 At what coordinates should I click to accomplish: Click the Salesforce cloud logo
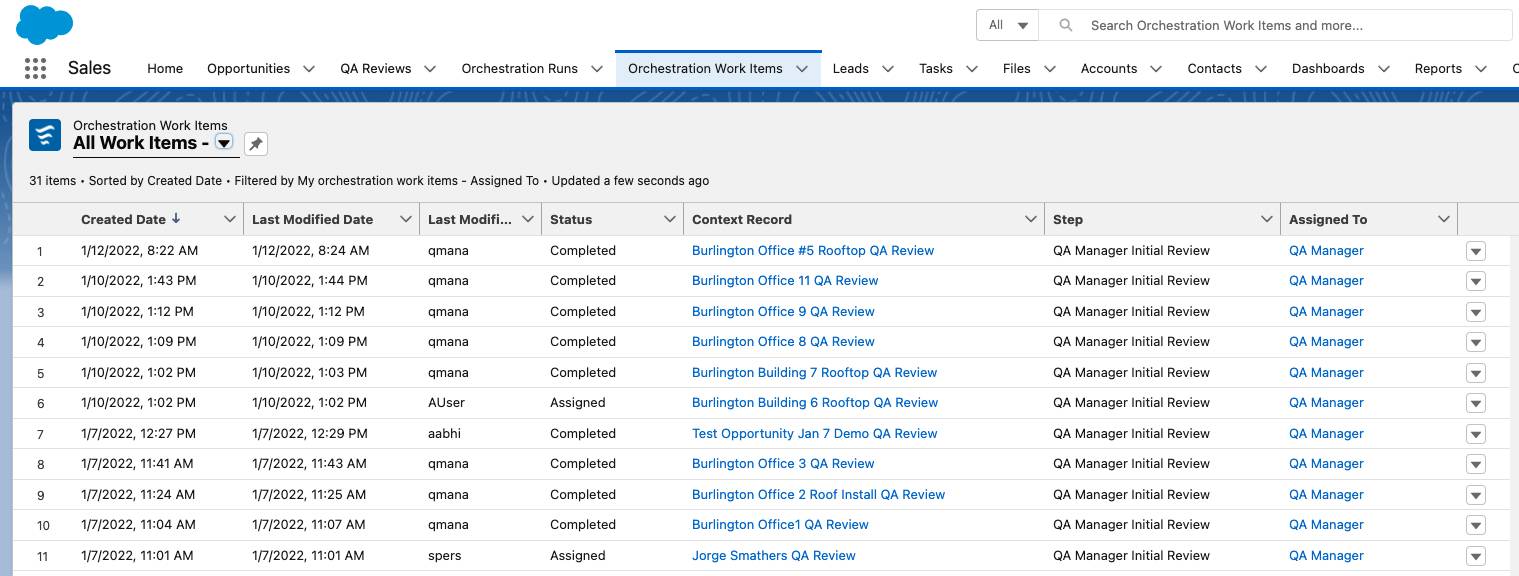tap(45, 24)
